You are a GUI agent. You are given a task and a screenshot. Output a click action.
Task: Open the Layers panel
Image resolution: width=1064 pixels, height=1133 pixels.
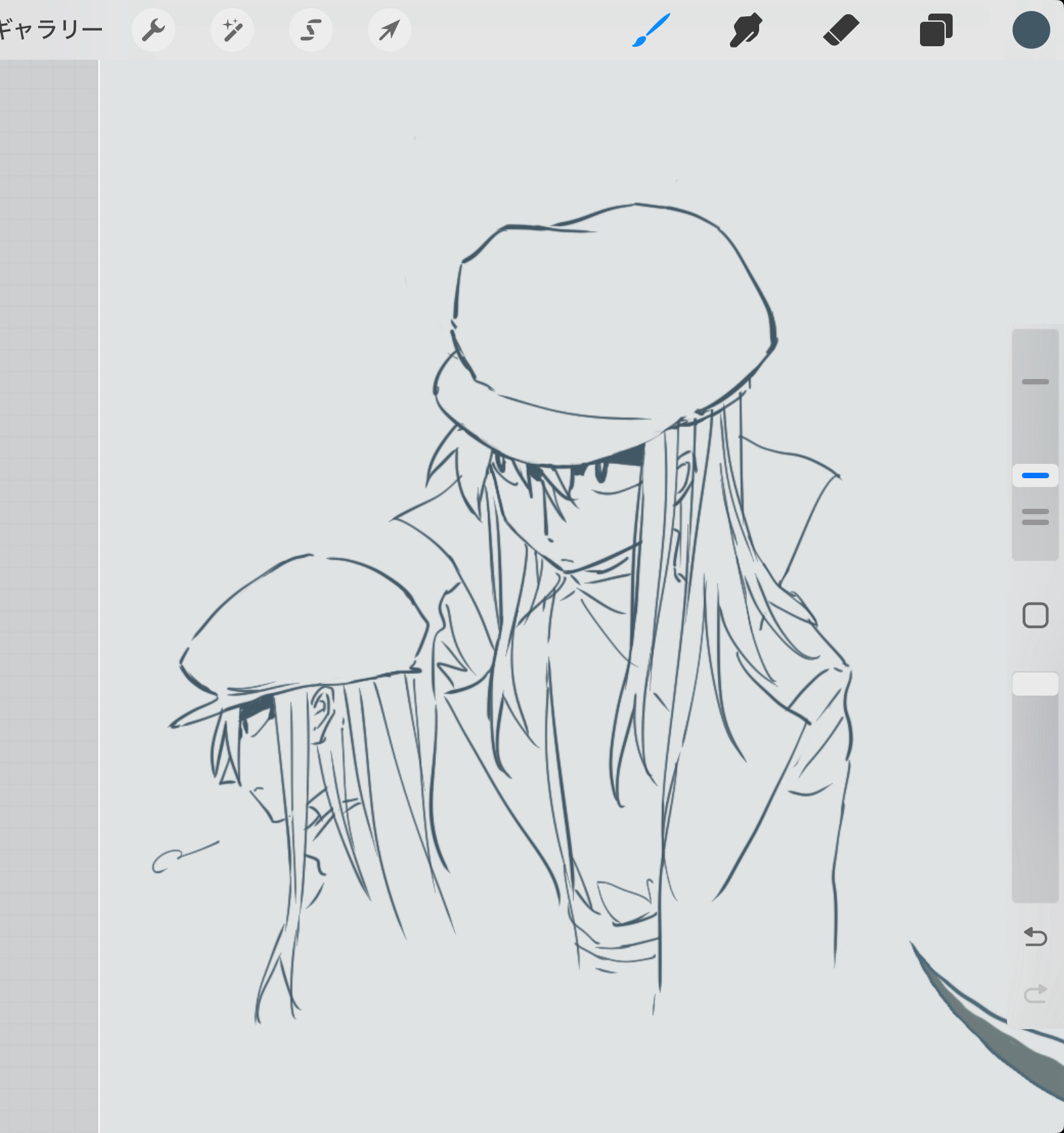[936, 30]
